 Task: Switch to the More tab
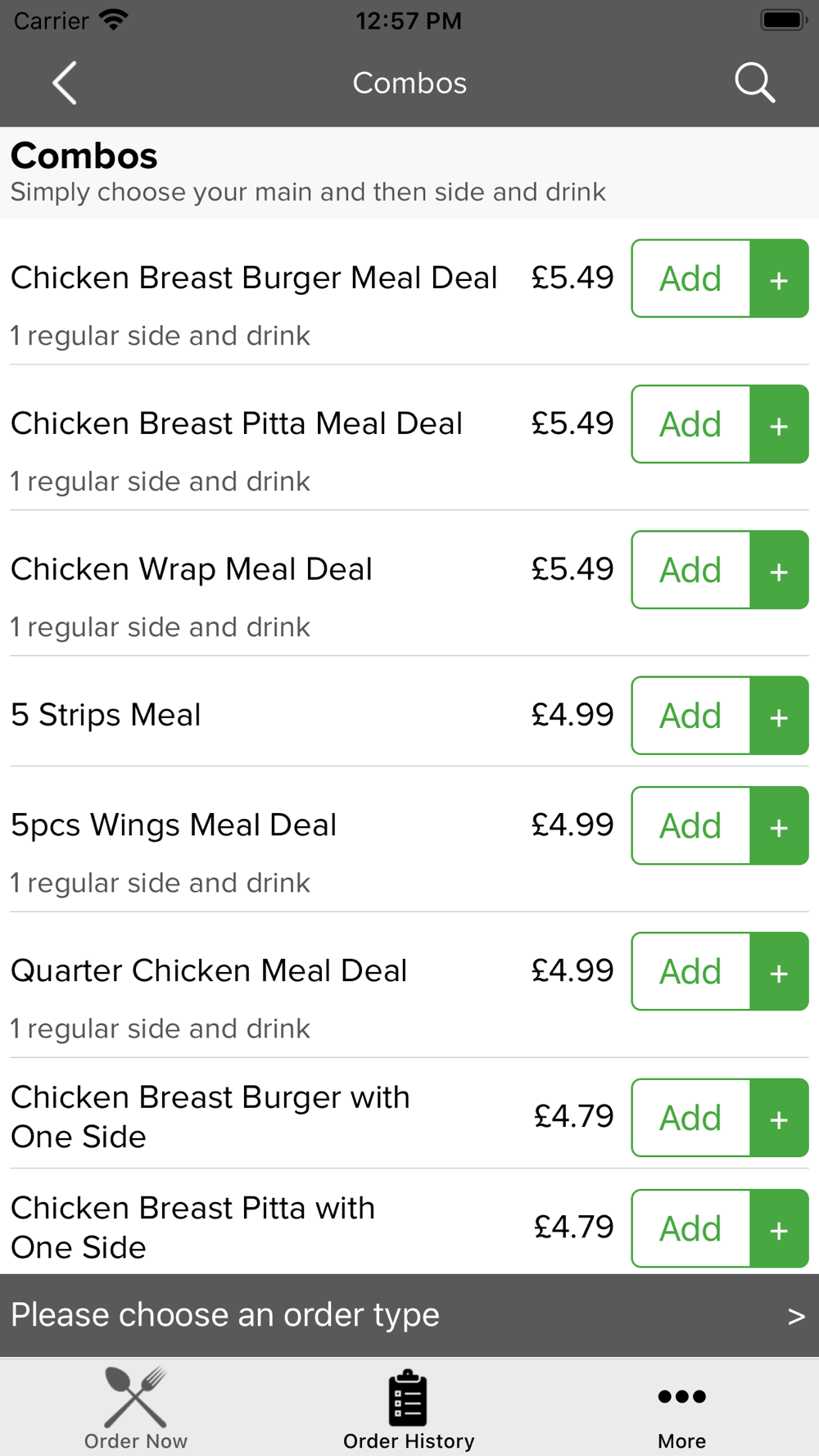681,1409
